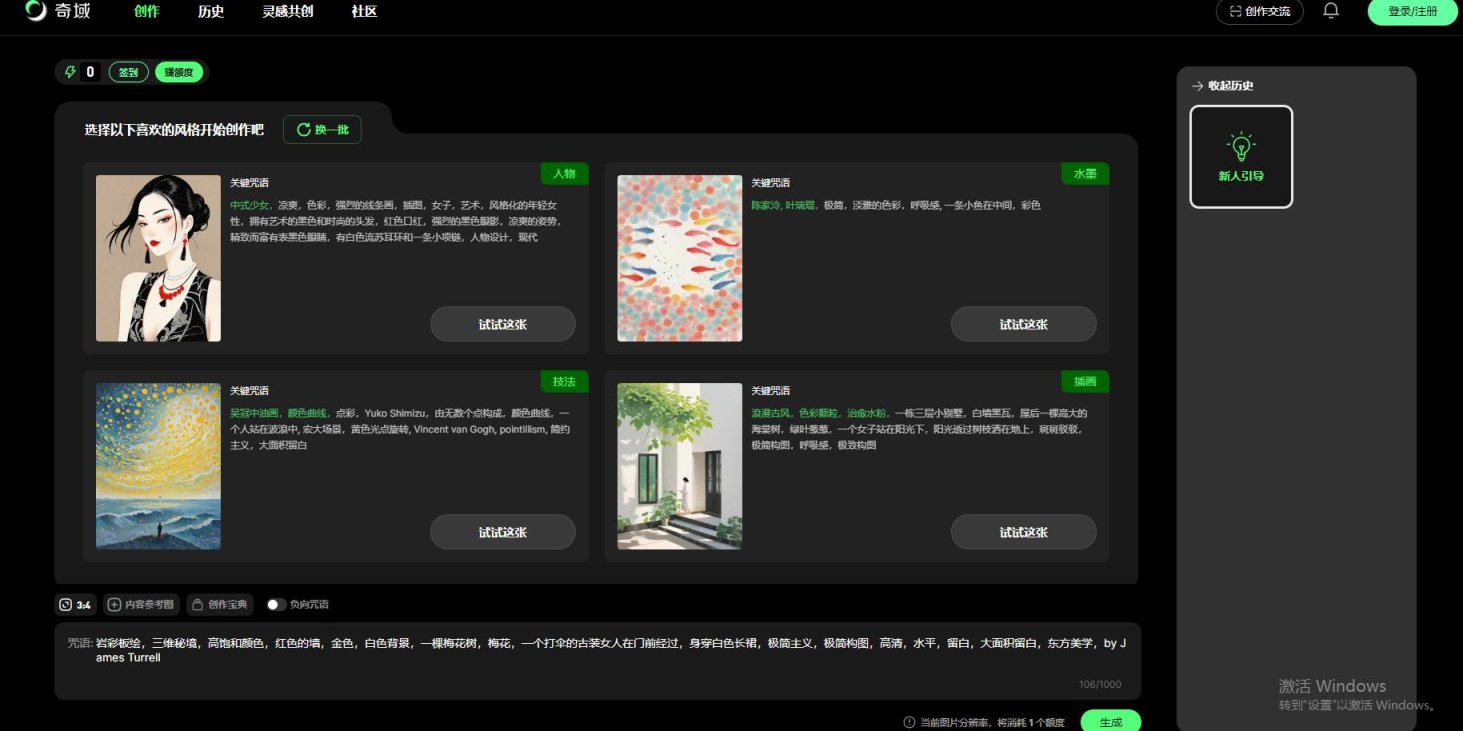
Task: Click the 人物 category tag
Action: point(565,173)
